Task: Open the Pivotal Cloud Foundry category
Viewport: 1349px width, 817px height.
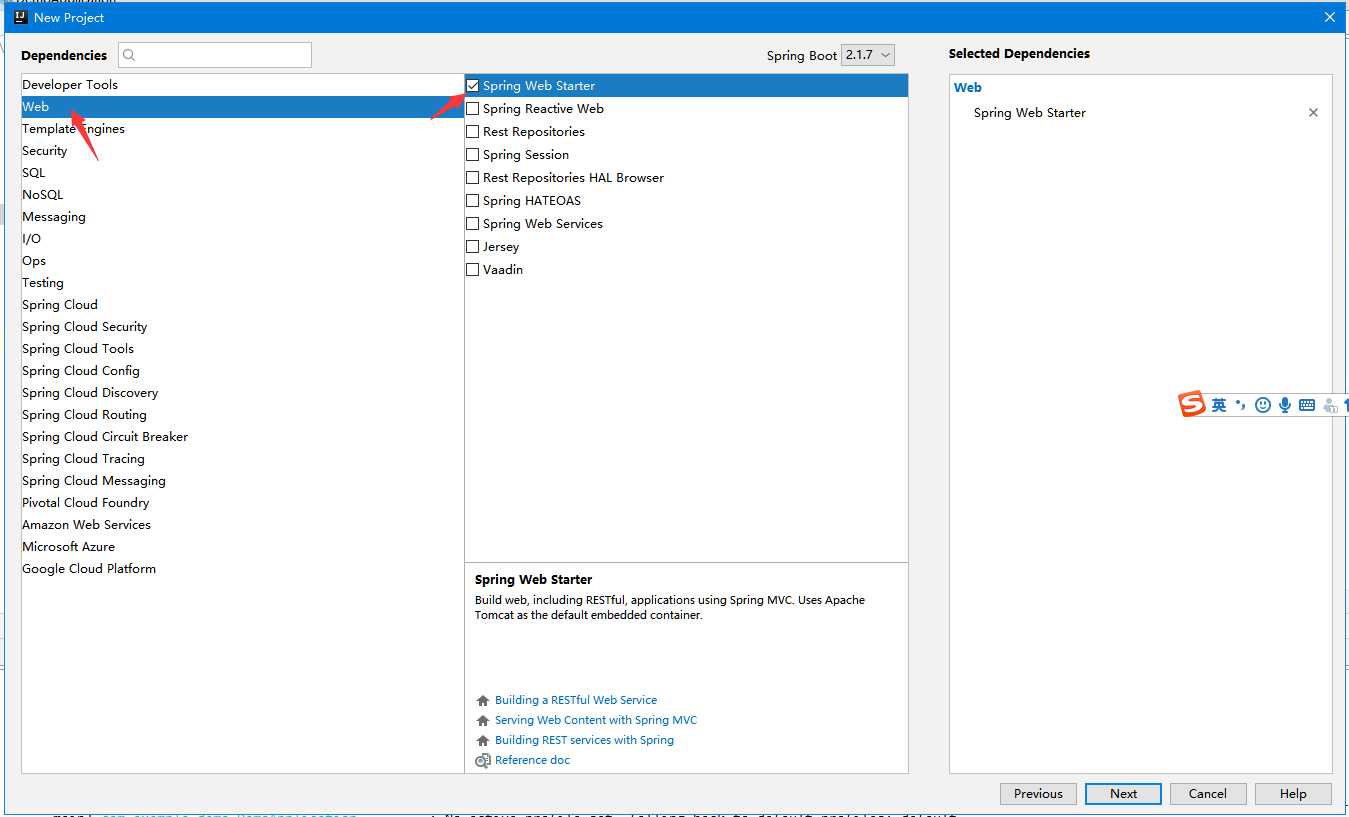Action: 243,503
